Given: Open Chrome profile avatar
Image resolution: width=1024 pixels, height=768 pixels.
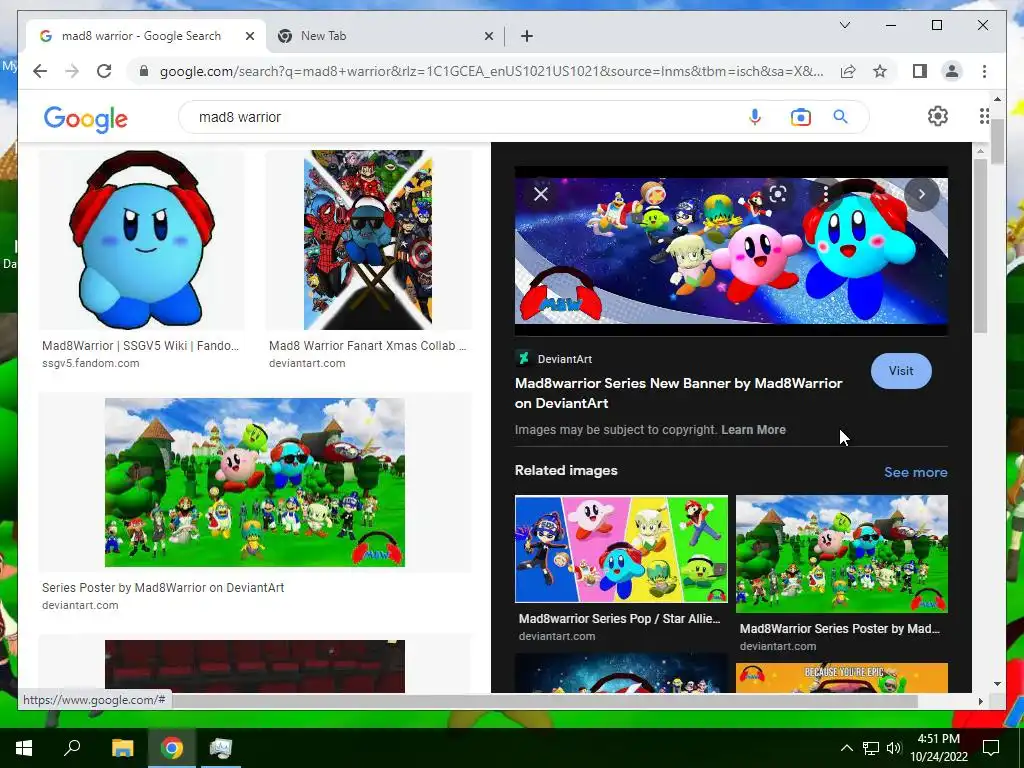Looking at the screenshot, I should pyautogui.click(x=952, y=71).
